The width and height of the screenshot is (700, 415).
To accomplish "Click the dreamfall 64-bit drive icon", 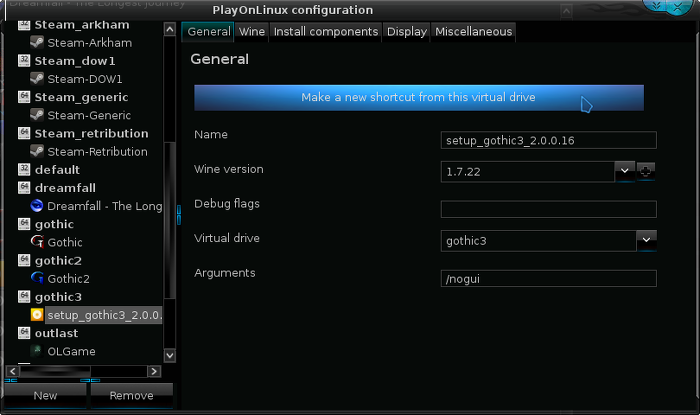I will point(24,187).
